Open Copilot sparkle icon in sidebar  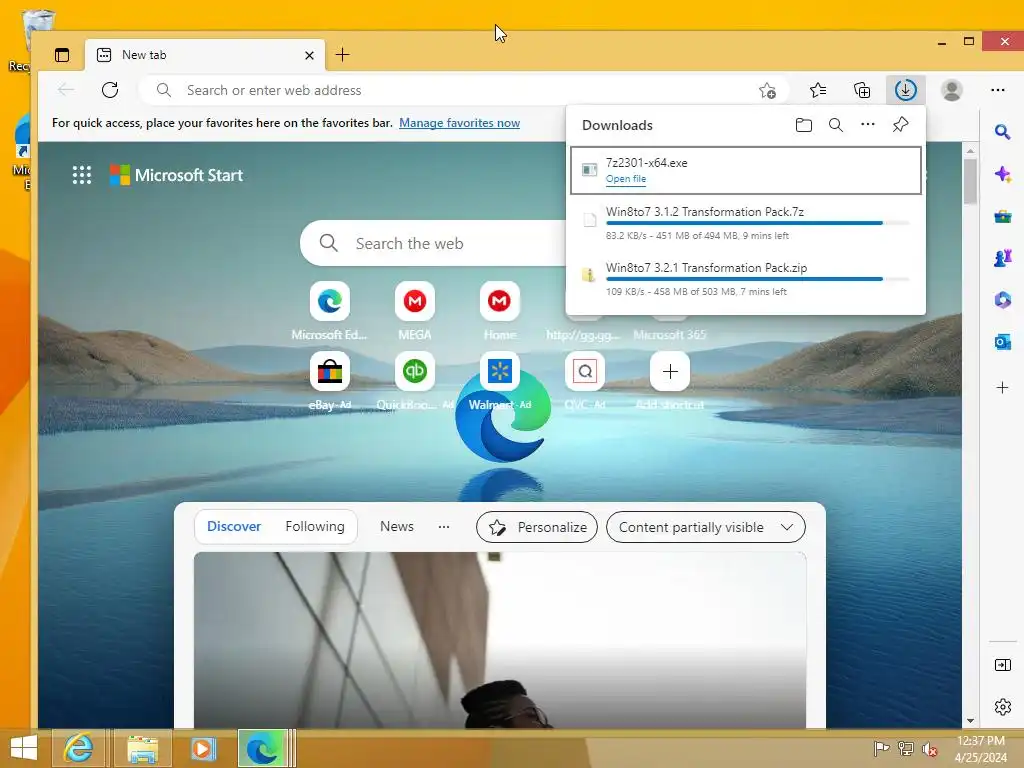(x=1002, y=174)
